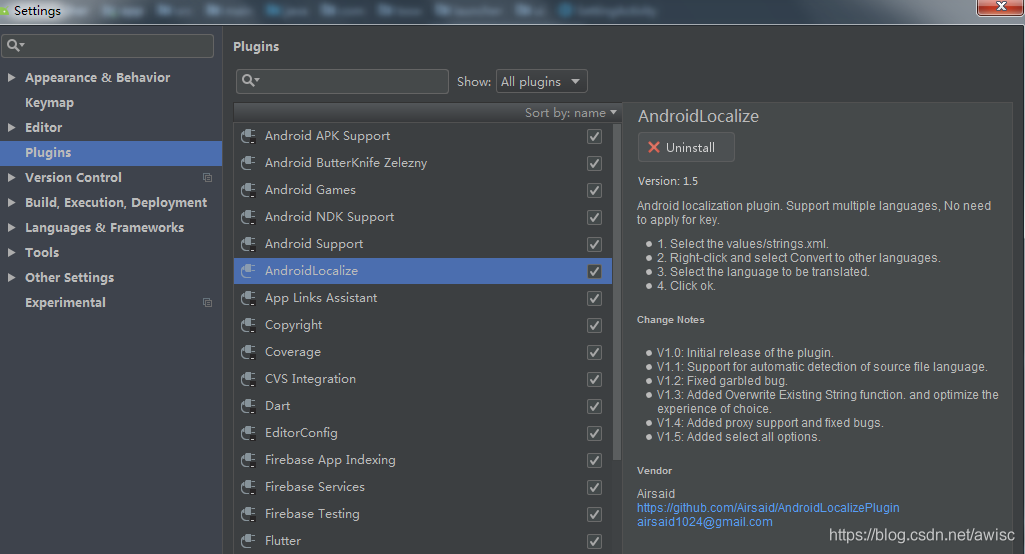Uninstall the AndroidLocalize plugin

[686, 147]
